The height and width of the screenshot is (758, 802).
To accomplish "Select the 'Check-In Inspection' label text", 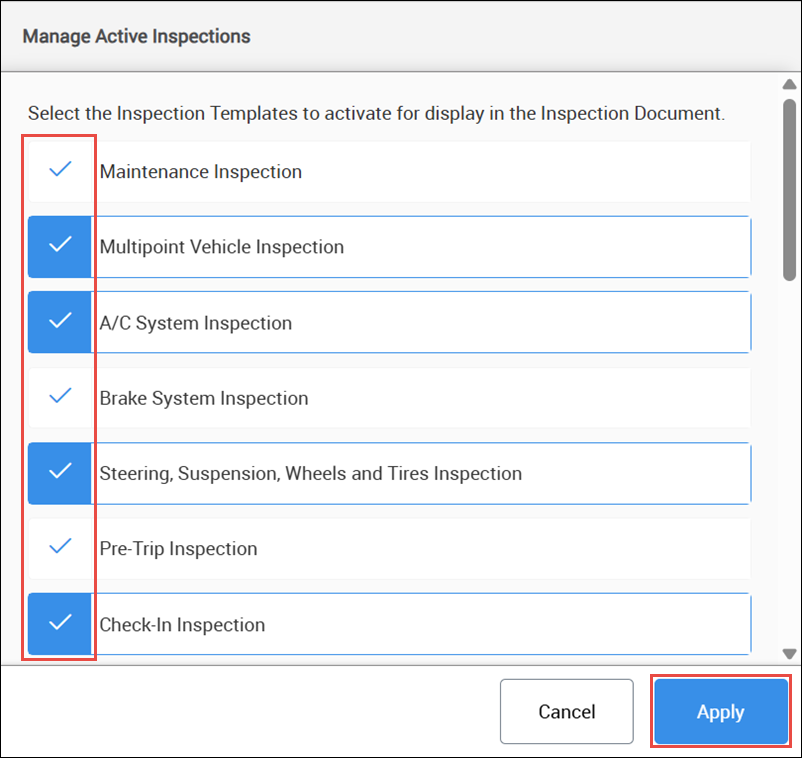I will [182, 625].
